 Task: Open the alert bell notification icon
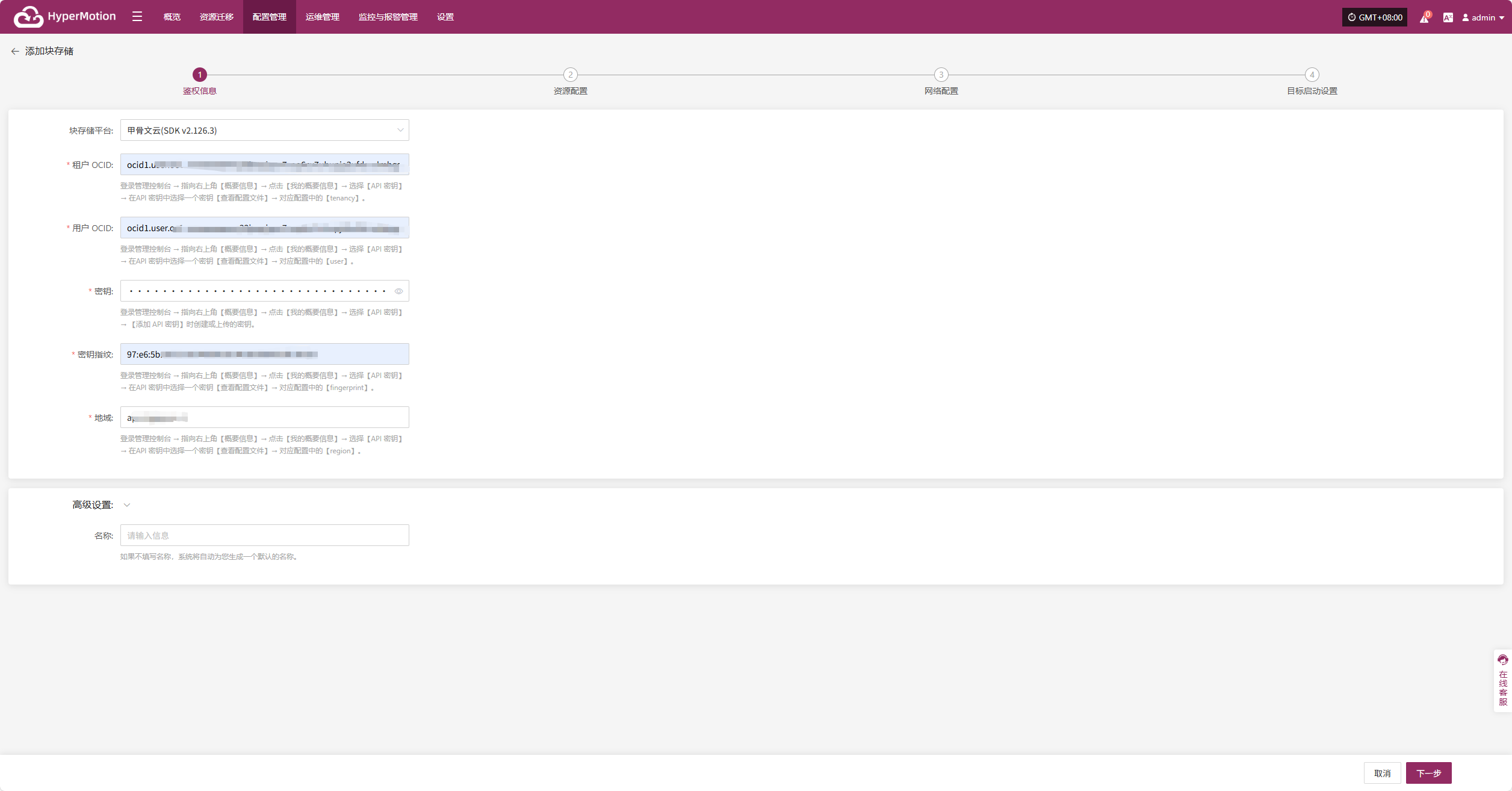[1424, 17]
